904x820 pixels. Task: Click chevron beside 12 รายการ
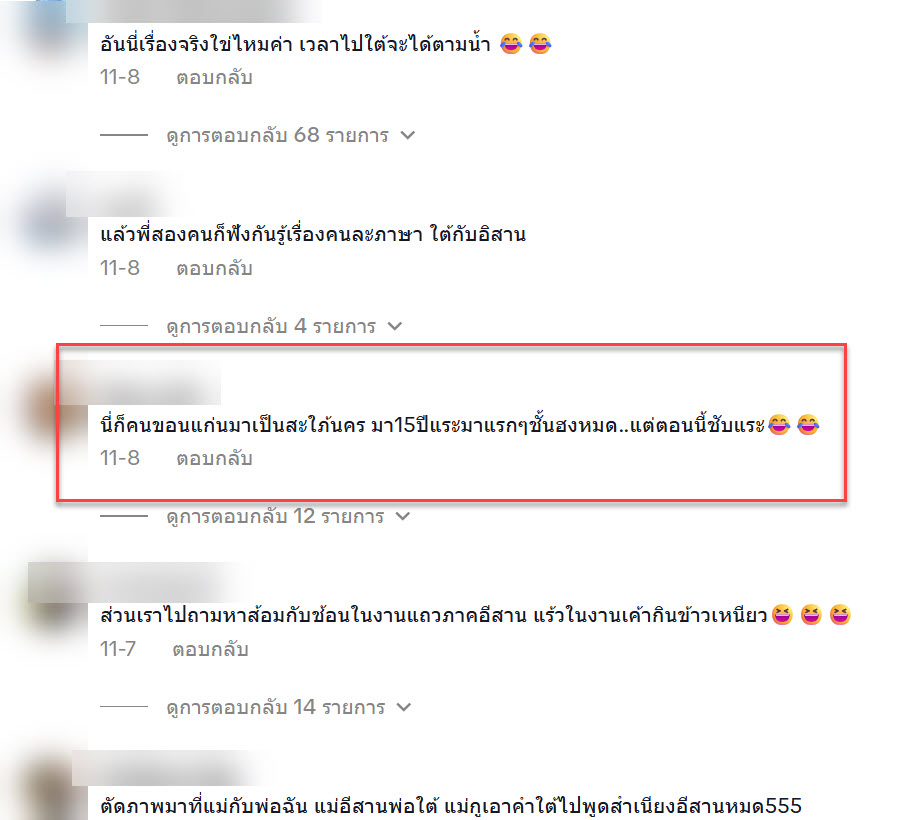pyautogui.click(x=403, y=516)
